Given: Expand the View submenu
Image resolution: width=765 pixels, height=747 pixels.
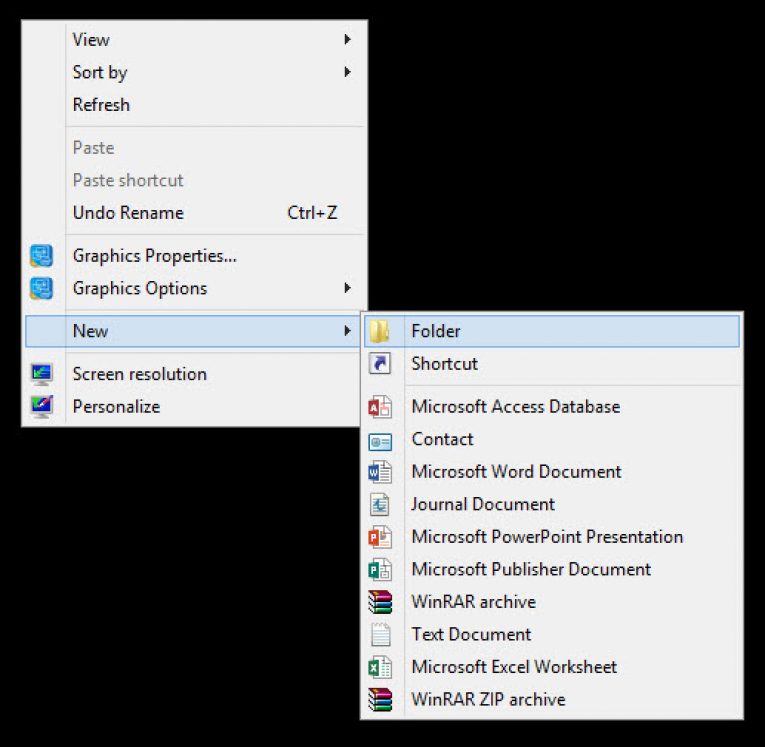Looking at the screenshot, I should [195, 40].
